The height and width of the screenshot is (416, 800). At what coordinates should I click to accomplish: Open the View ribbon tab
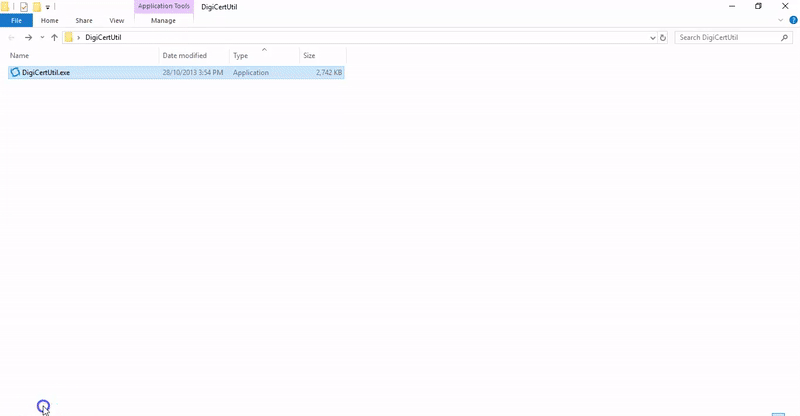116,20
